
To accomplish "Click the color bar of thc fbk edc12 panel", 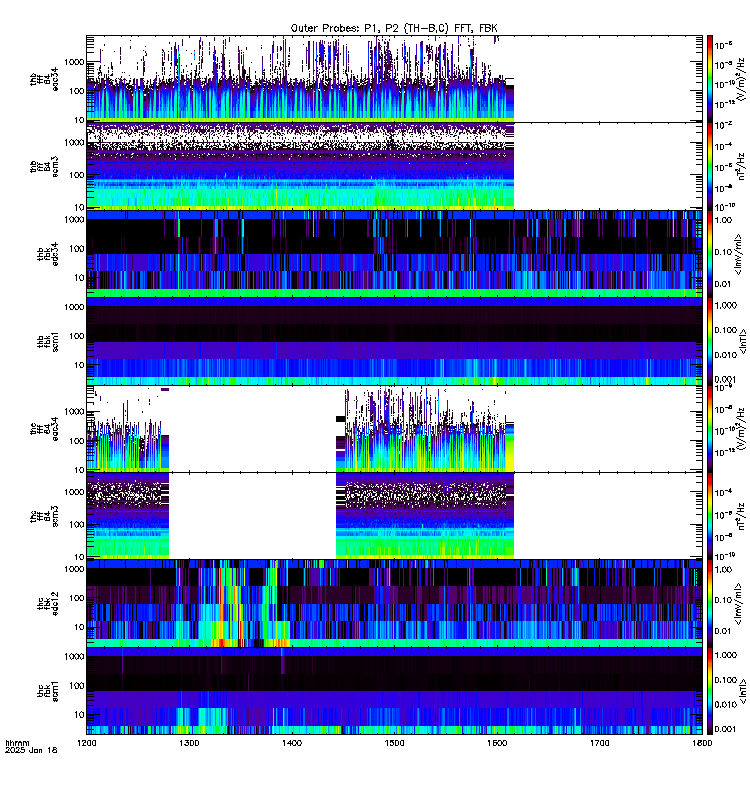I will click(710, 603).
